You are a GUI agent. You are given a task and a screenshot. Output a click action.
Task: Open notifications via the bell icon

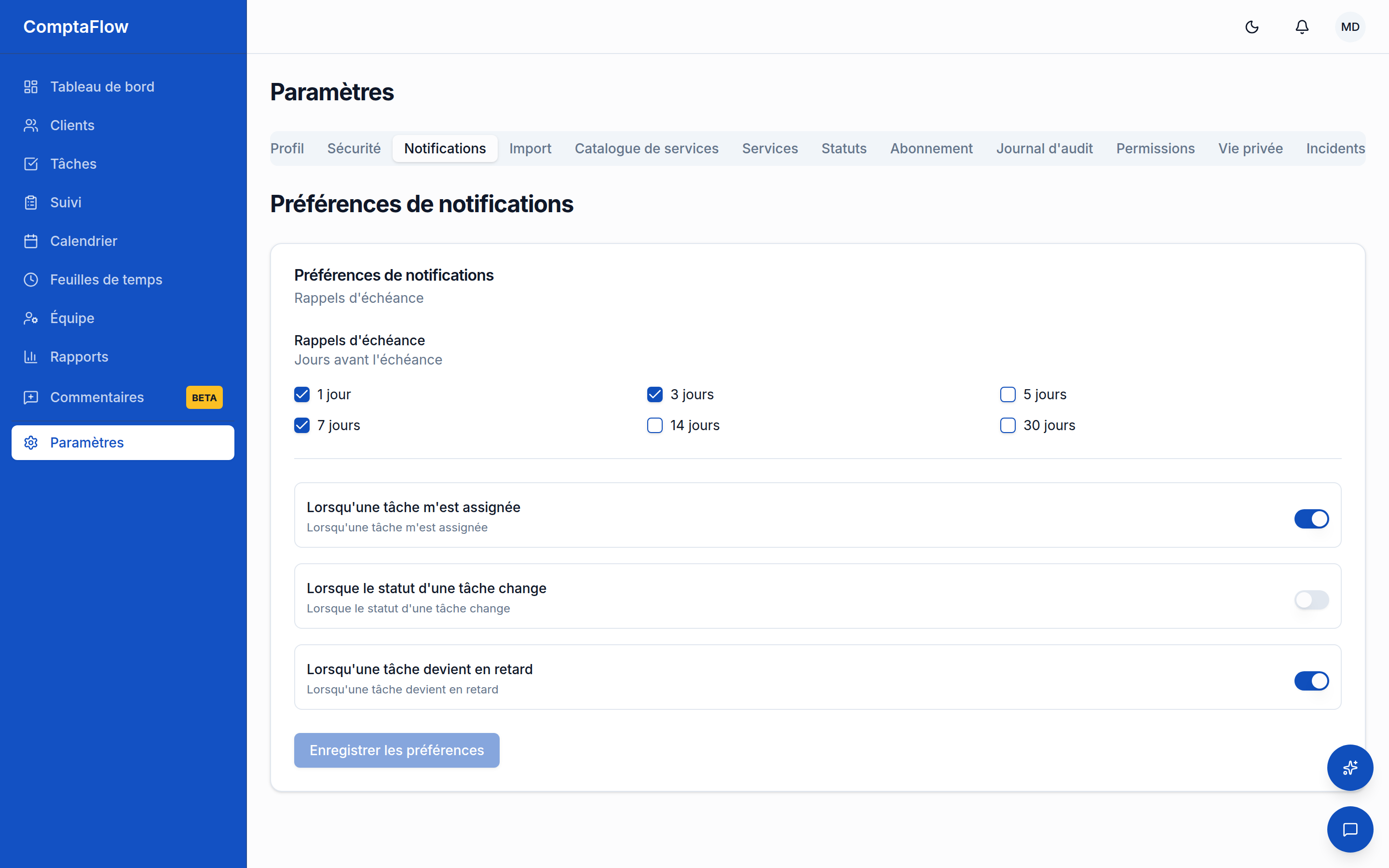[1302, 27]
